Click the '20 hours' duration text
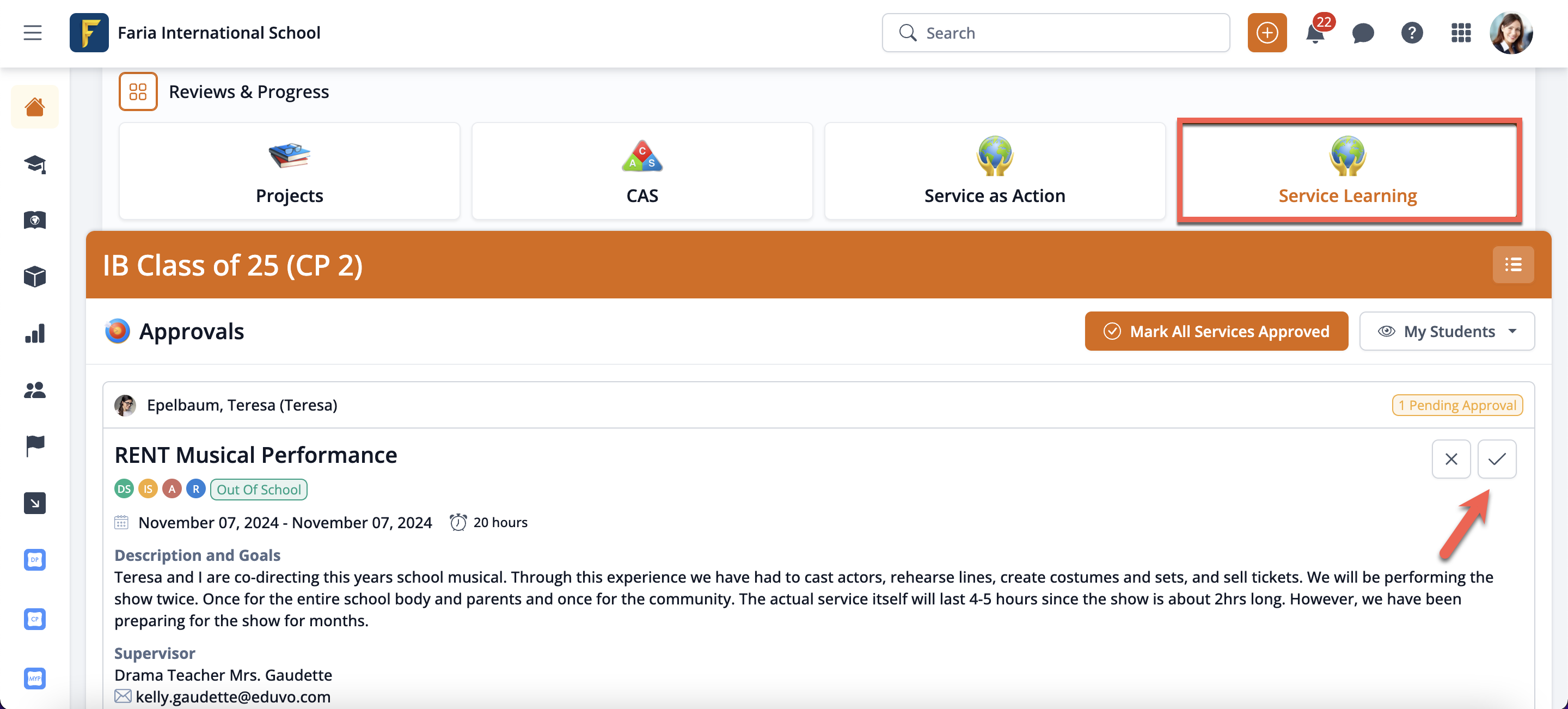Image resolution: width=1568 pixels, height=709 pixels. click(500, 522)
